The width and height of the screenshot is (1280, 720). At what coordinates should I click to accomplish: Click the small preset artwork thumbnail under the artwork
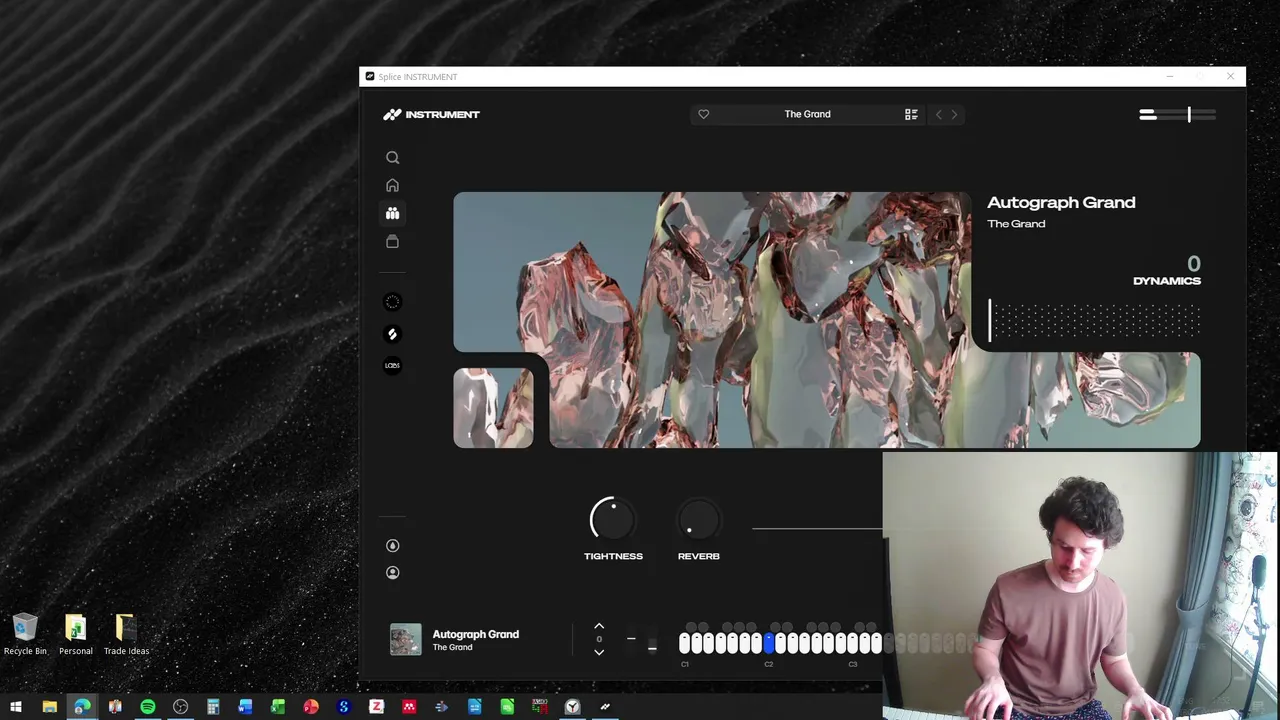493,408
